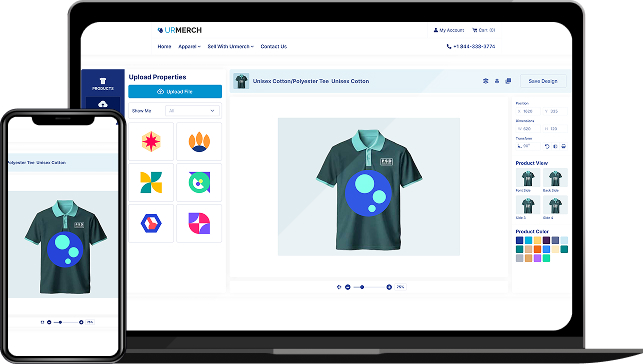Click the zoom in plus icon below the canvas
Screen dimensions: 643x364
point(389,287)
